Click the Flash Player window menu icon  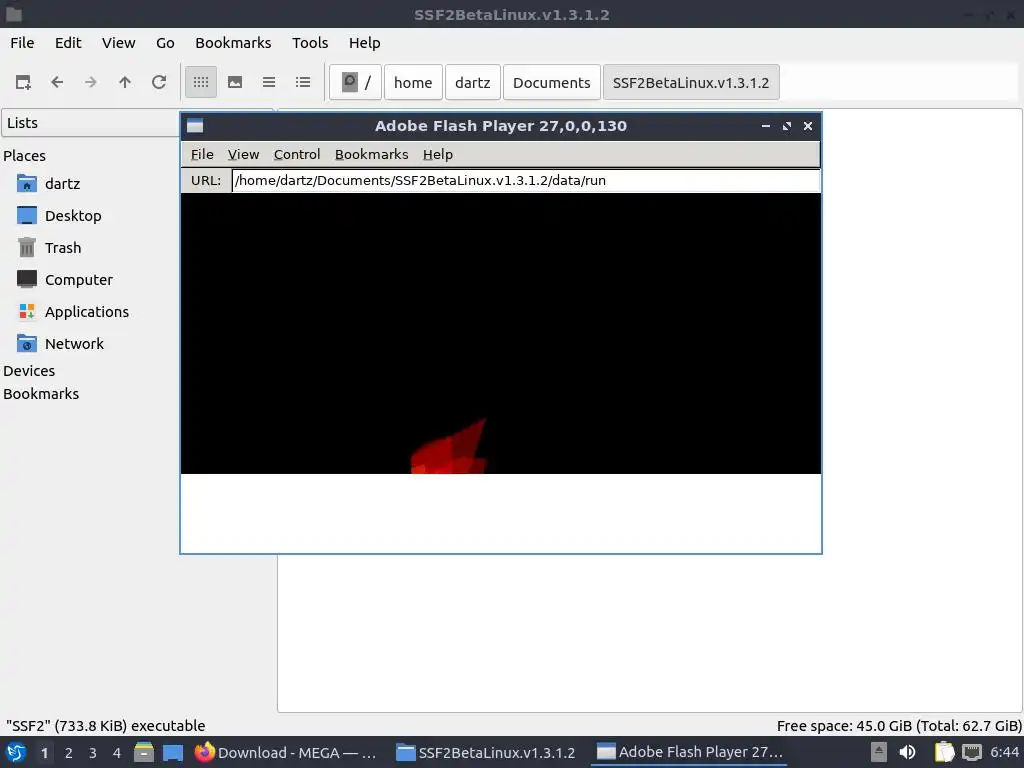195,126
